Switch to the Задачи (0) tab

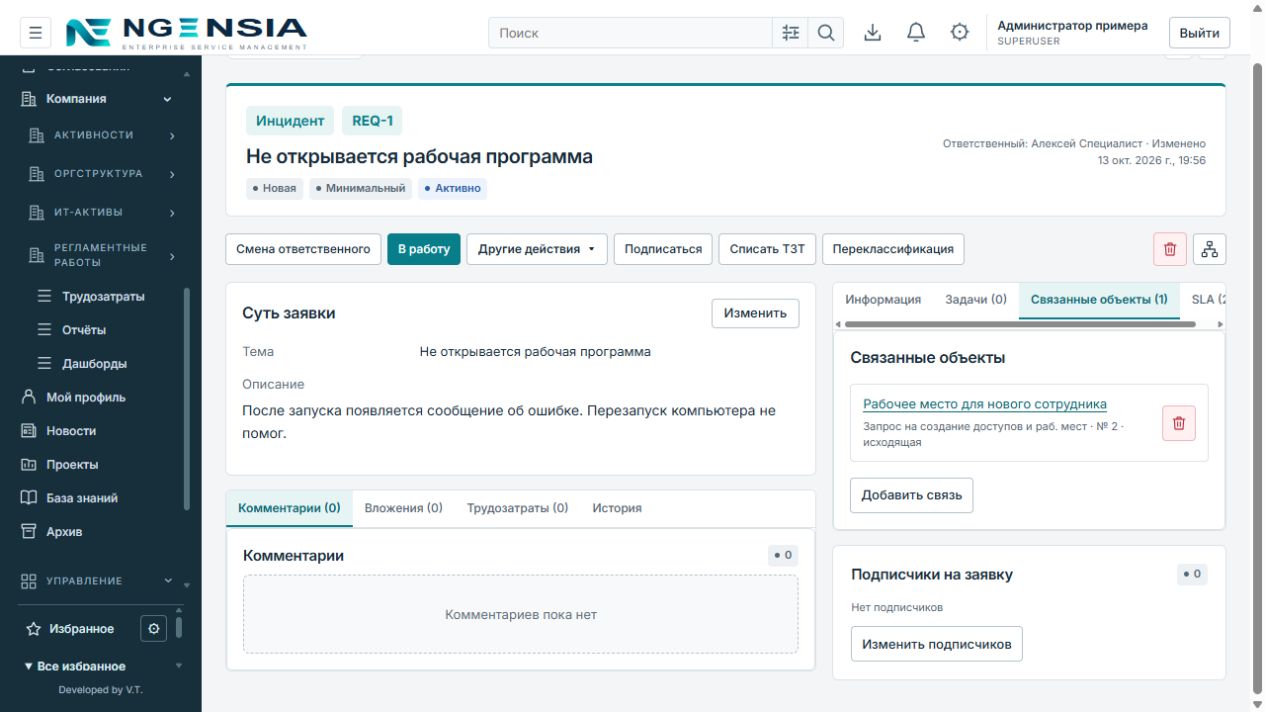point(976,299)
